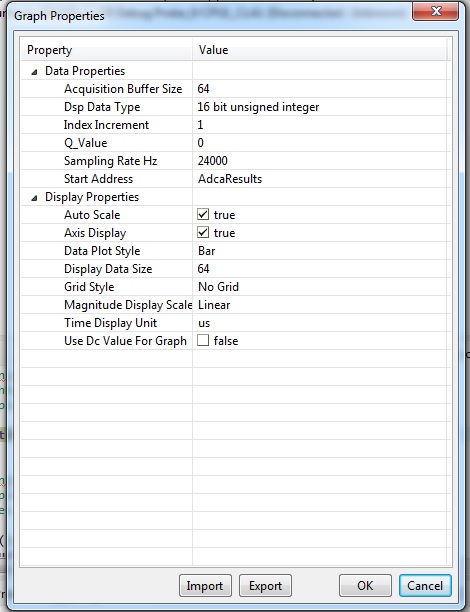
Task: Select the Dsp Data Type label
Action: [x=102, y=107]
